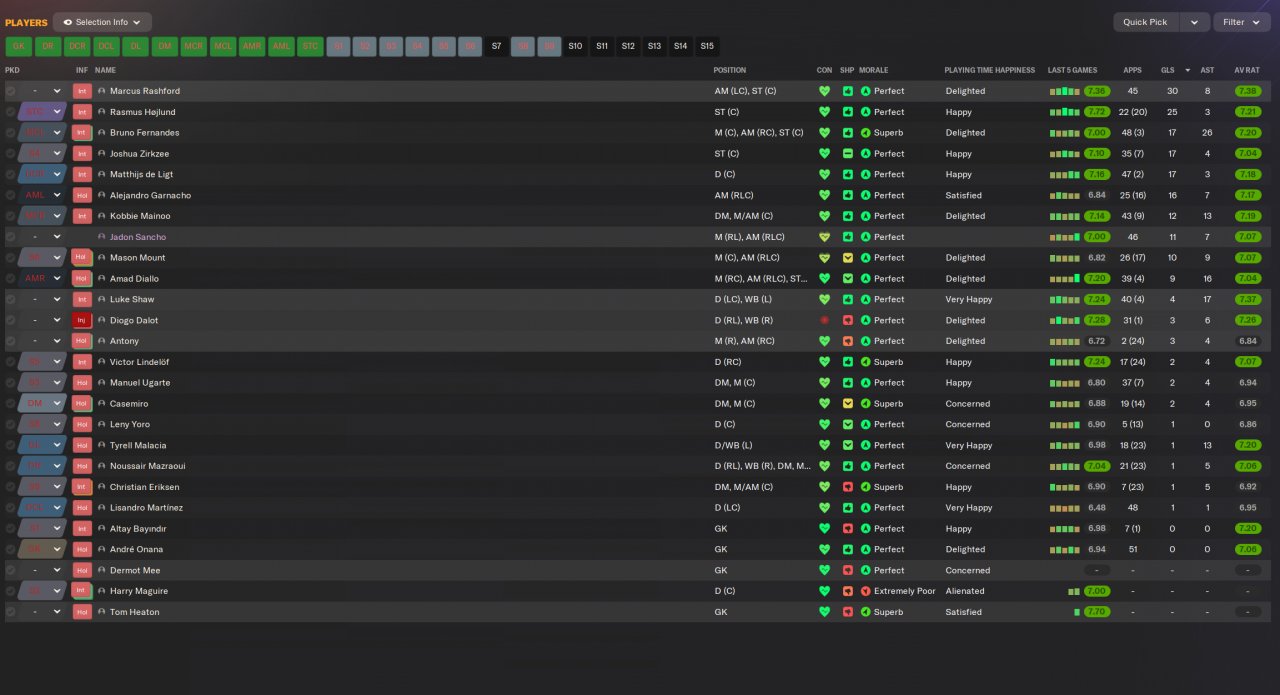Click the person icon beside Tom Heaton
The width and height of the screenshot is (1280, 695).
(x=102, y=612)
